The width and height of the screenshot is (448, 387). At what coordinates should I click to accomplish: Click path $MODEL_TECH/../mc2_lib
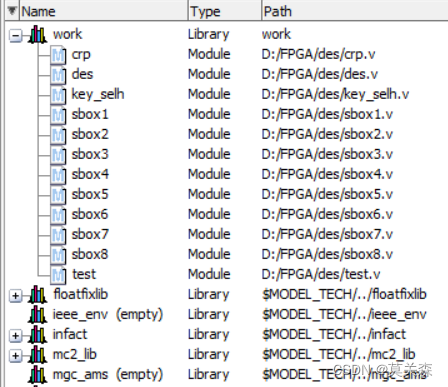[x=339, y=355]
